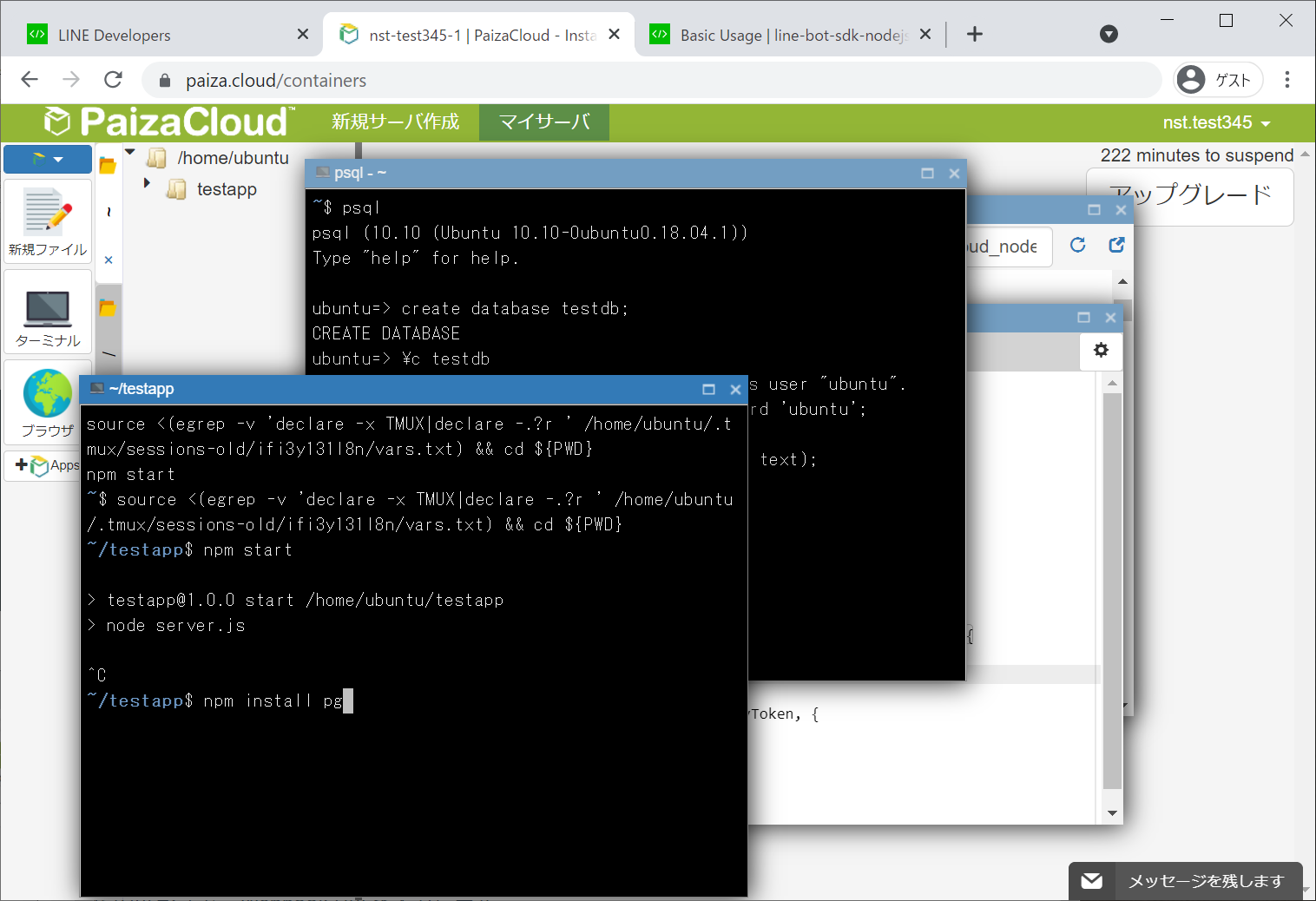Close the editor window behind psql
The image size is (1316, 901).
(1110, 317)
